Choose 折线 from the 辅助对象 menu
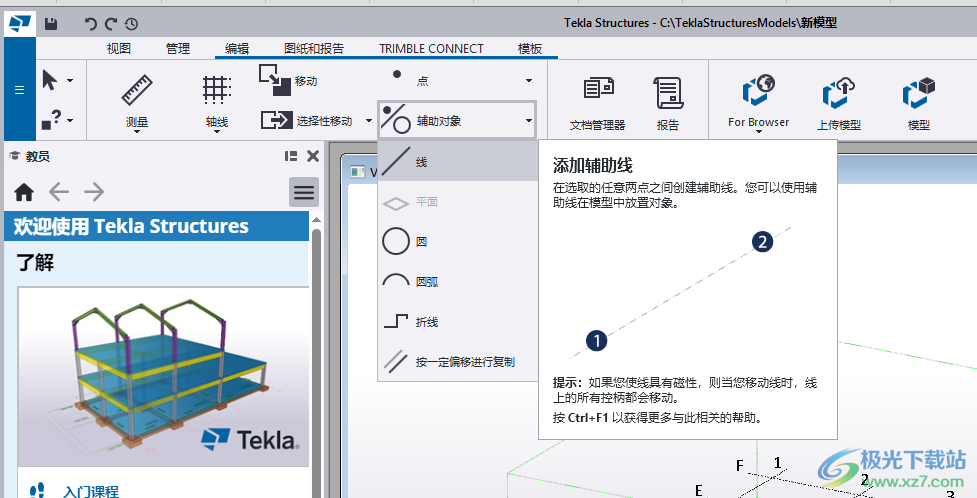 (x=458, y=322)
